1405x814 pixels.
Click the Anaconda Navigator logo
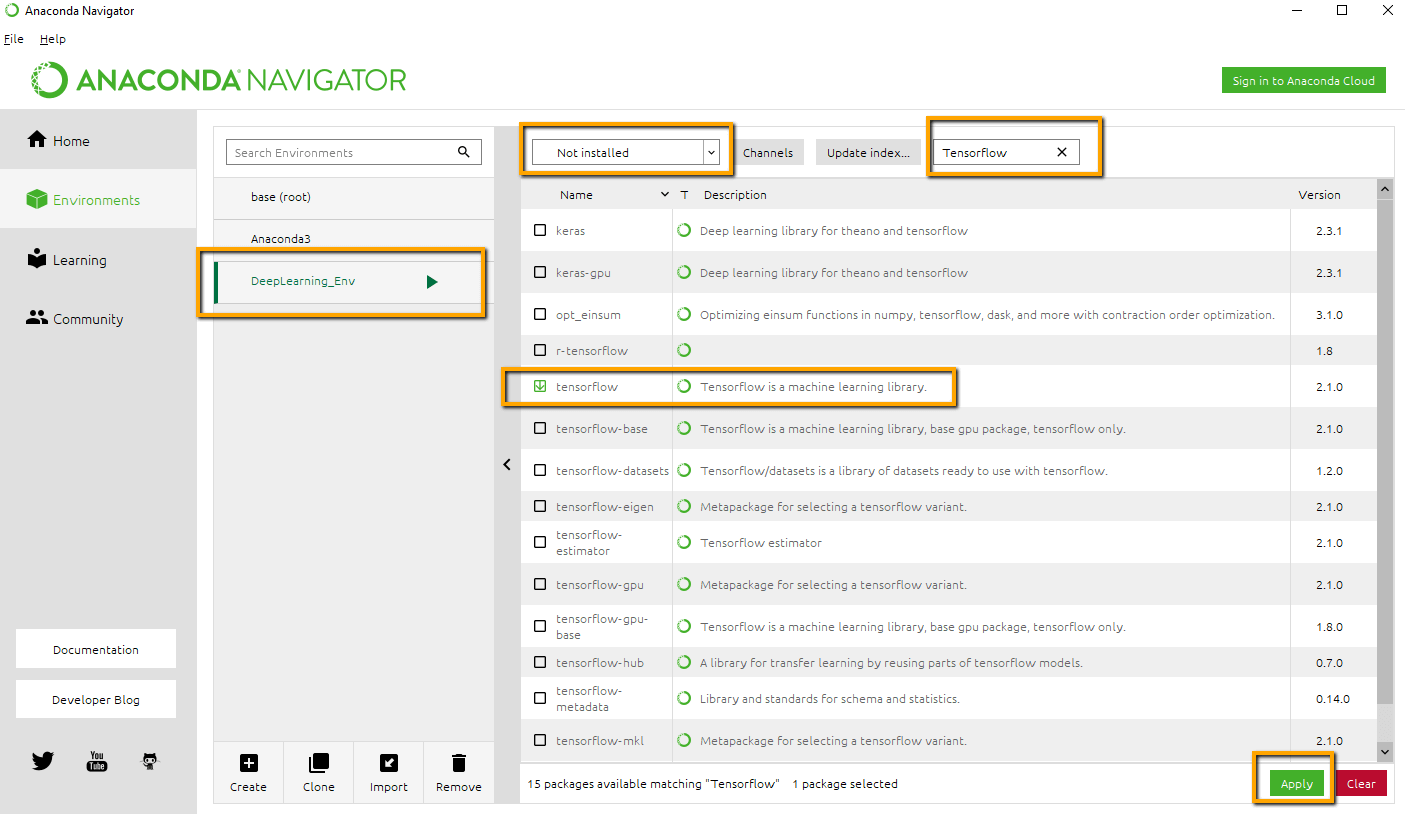[x=219, y=80]
